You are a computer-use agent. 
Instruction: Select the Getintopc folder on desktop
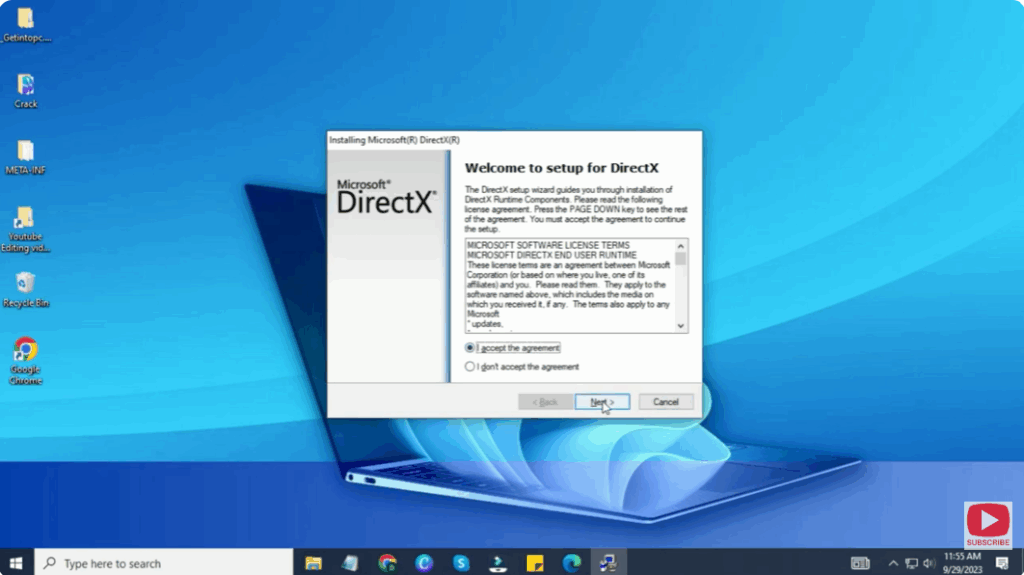click(25, 24)
